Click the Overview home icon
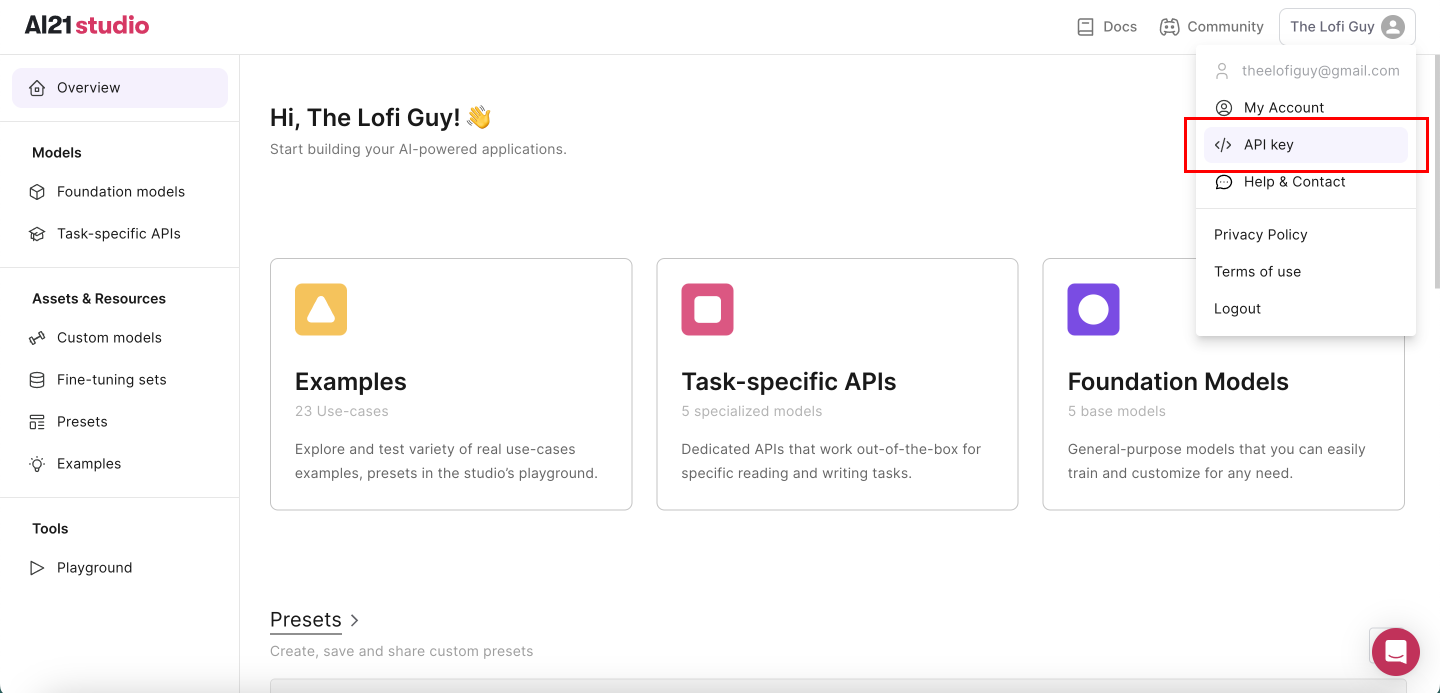The image size is (1440, 693). [x=37, y=88]
